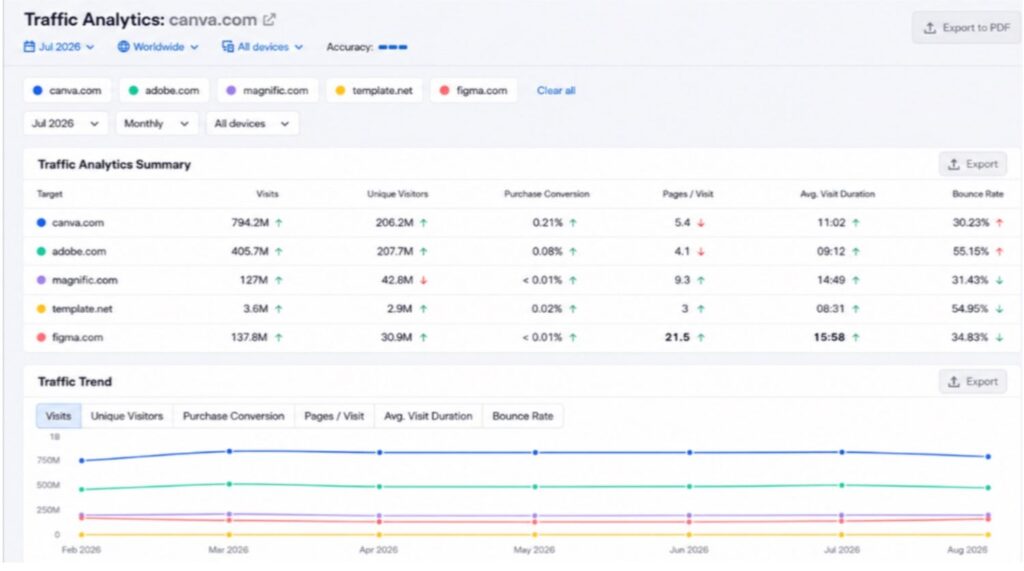1024x571 pixels.
Task: Open the boxed Jul 2026 dropdown under the competitor chips
Action: coord(65,123)
